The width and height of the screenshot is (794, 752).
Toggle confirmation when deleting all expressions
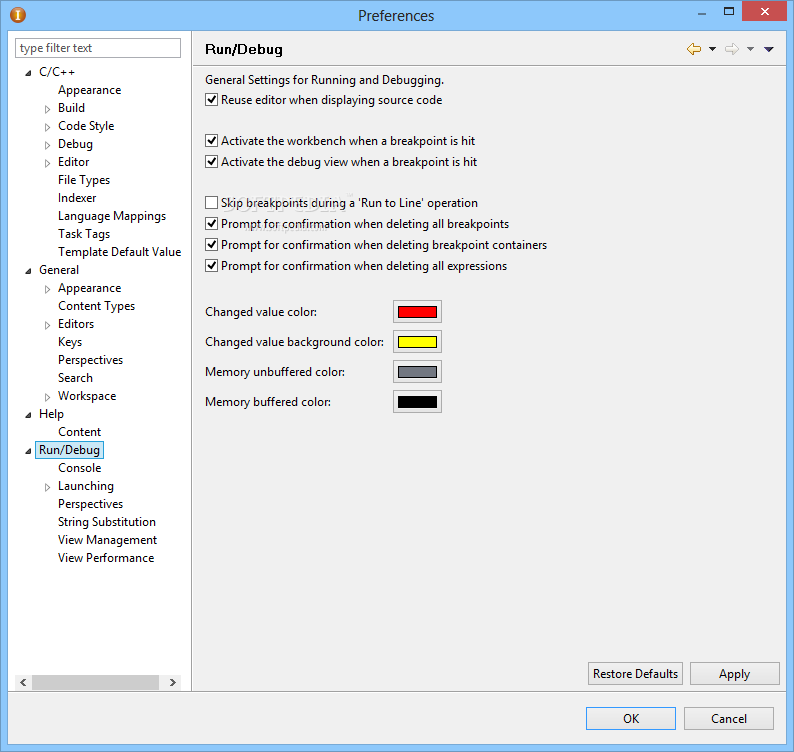click(x=212, y=266)
